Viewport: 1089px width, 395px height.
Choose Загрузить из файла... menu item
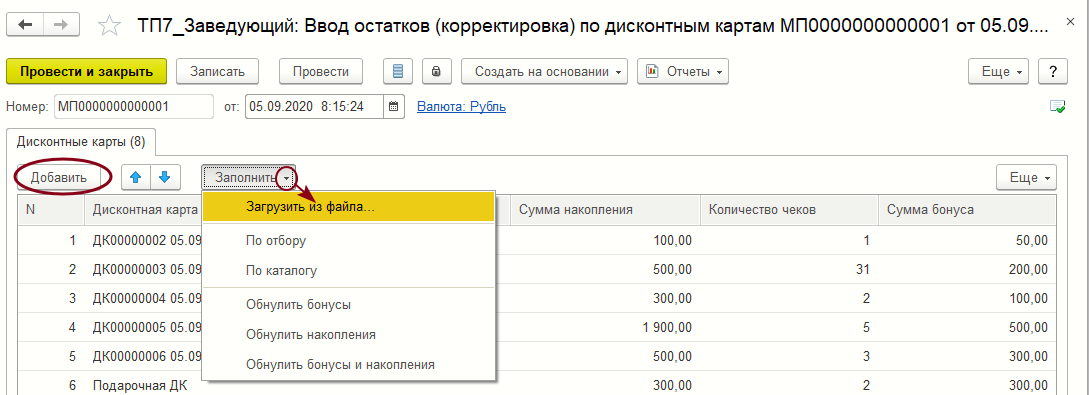pyautogui.click(x=349, y=207)
